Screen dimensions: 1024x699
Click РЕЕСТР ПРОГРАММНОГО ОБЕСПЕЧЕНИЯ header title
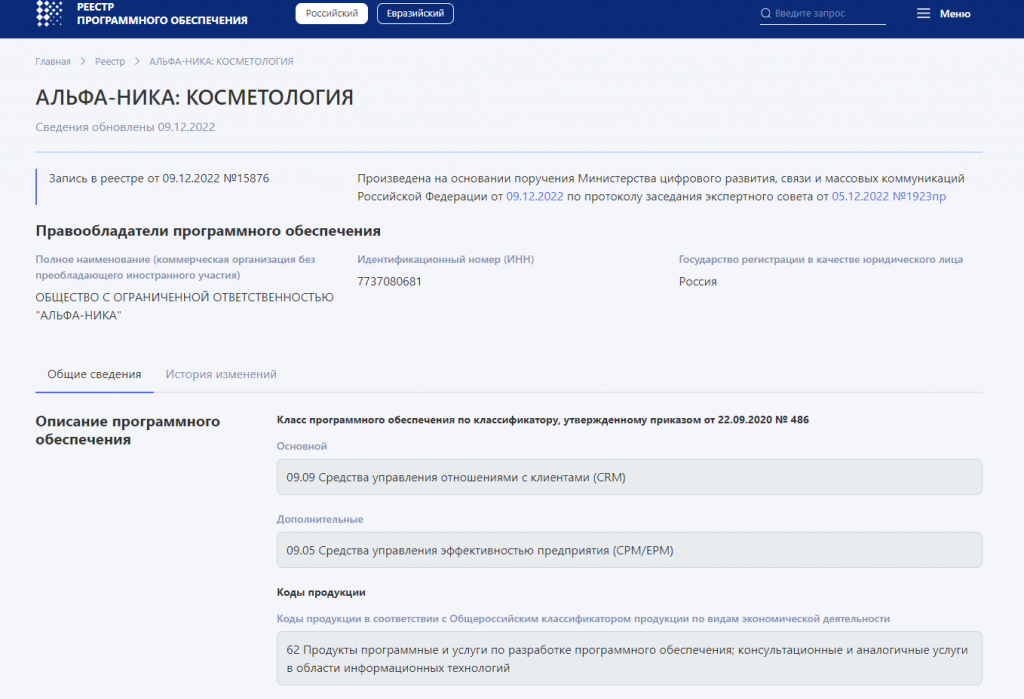tap(162, 14)
